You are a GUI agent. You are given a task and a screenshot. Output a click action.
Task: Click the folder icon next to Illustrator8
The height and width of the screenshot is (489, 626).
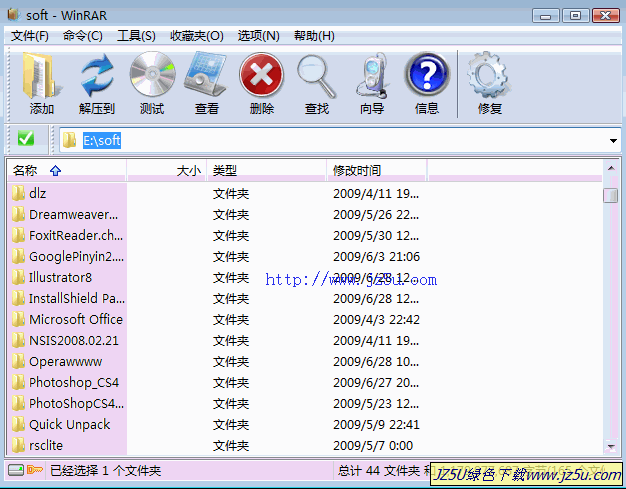(x=18, y=277)
